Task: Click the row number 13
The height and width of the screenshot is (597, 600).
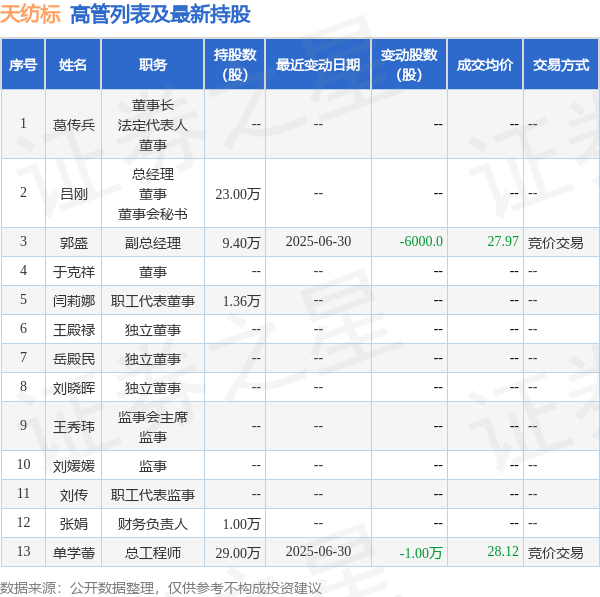Action: 23,551
